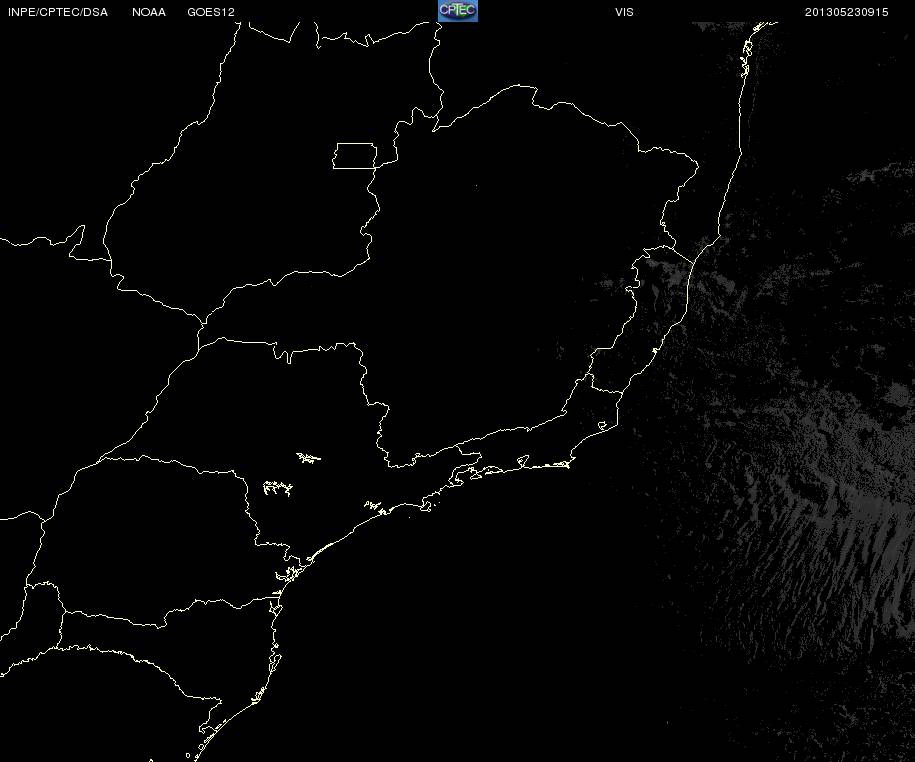This screenshot has width=915, height=762.
Task: Click the timestamp 201305230915
Action: pyautogui.click(x=846, y=12)
